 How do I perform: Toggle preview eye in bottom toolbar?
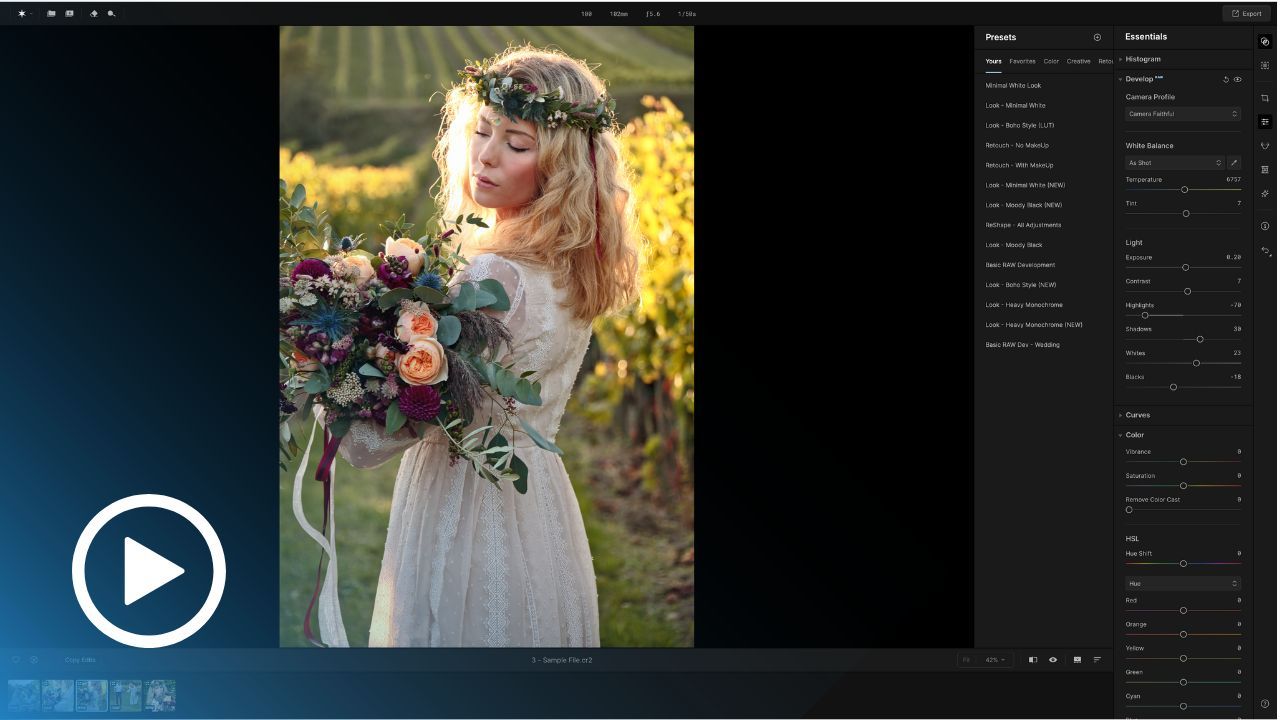[x=1053, y=660]
